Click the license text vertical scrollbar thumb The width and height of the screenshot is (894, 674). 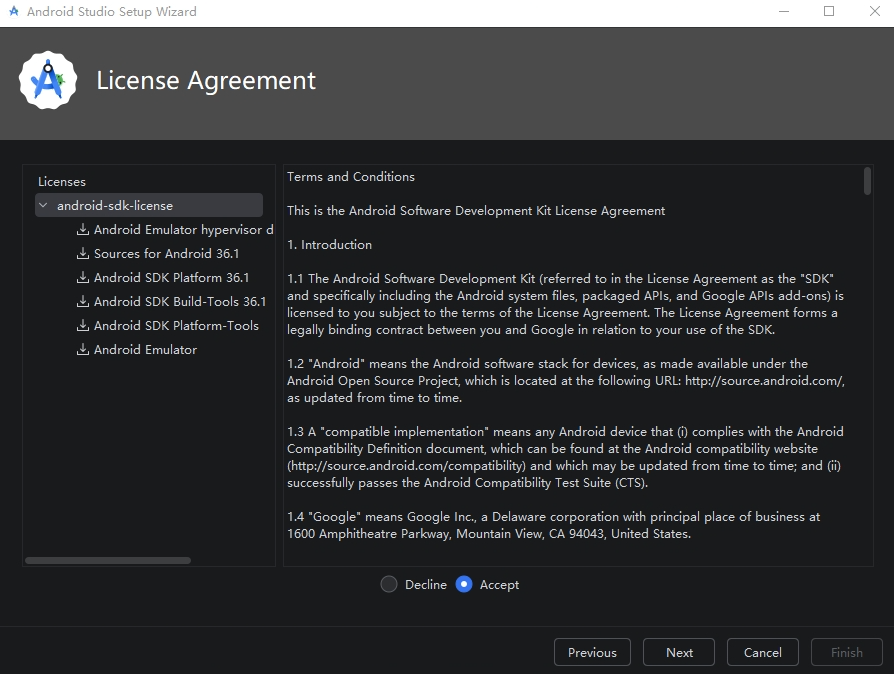(x=867, y=181)
